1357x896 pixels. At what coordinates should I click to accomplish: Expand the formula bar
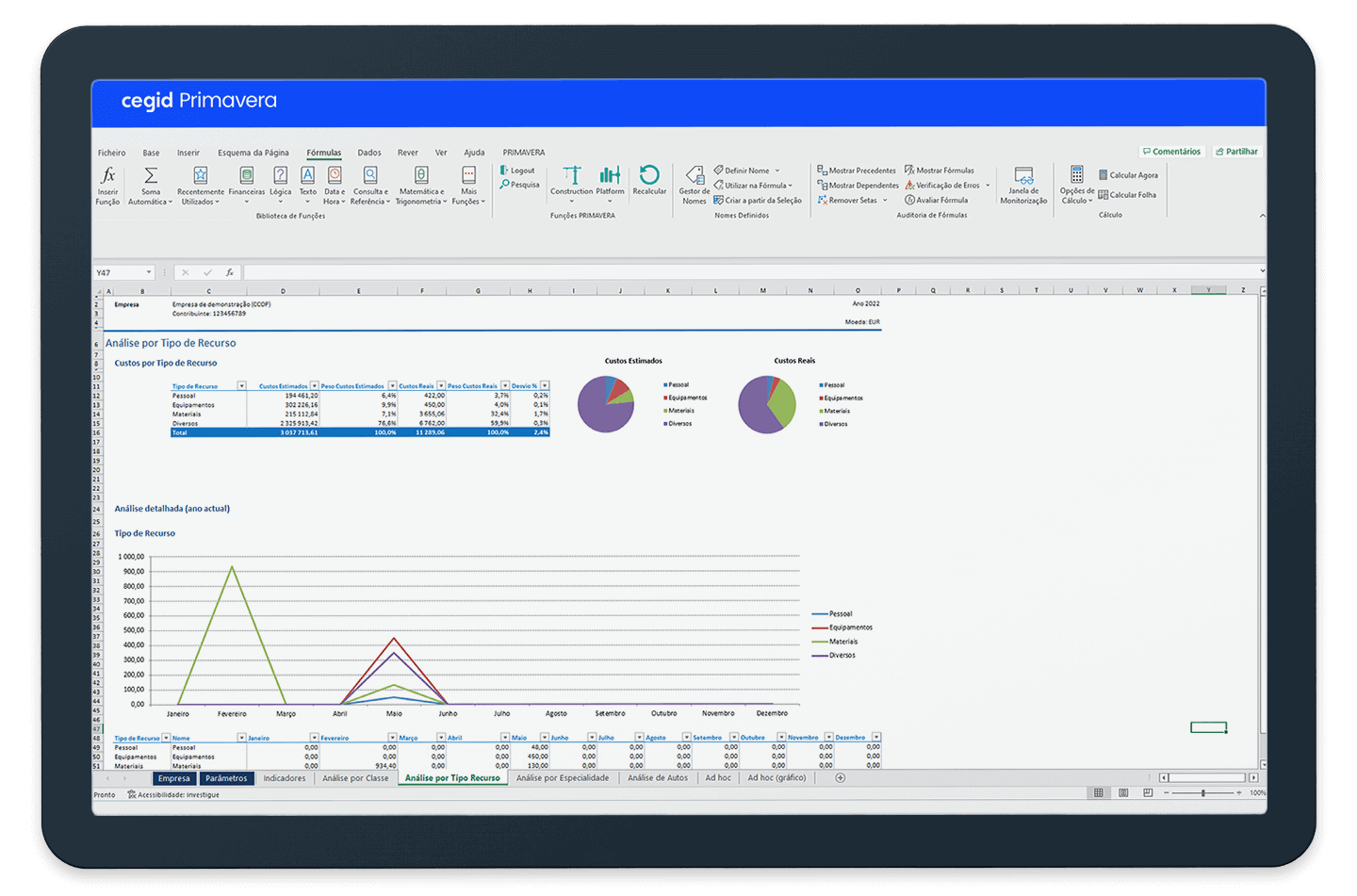click(1263, 271)
